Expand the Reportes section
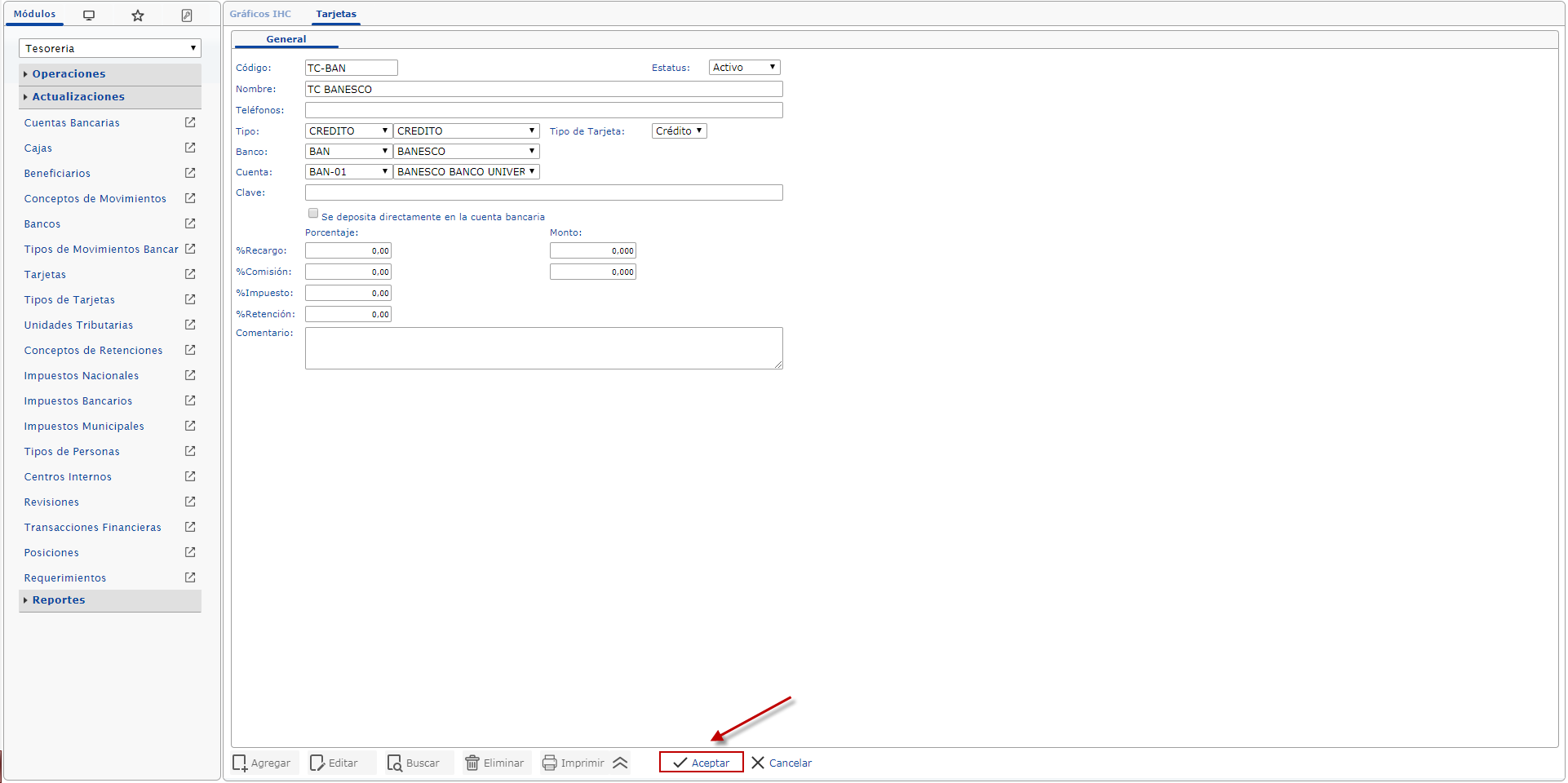This screenshot has width=1568, height=783. pos(59,600)
